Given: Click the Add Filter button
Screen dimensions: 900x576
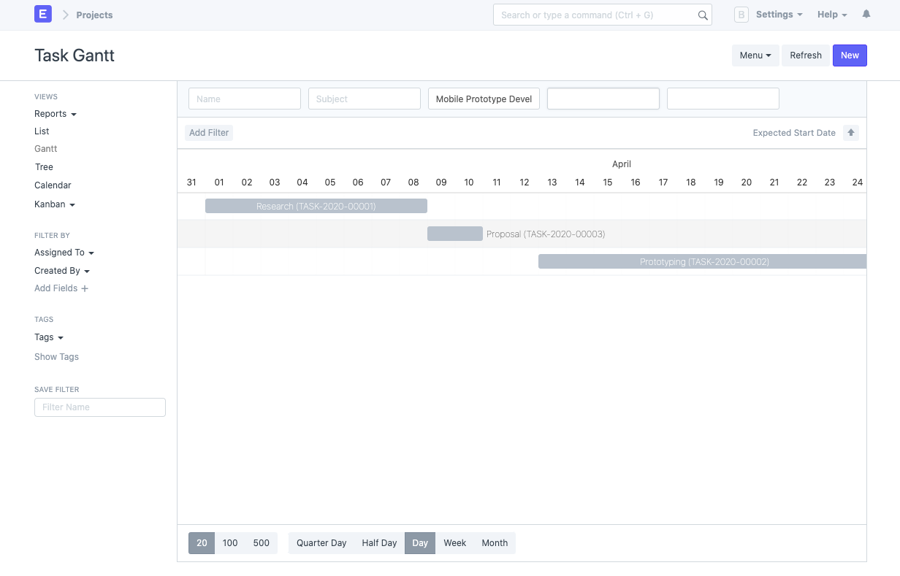Looking at the screenshot, I should [208, 132].
